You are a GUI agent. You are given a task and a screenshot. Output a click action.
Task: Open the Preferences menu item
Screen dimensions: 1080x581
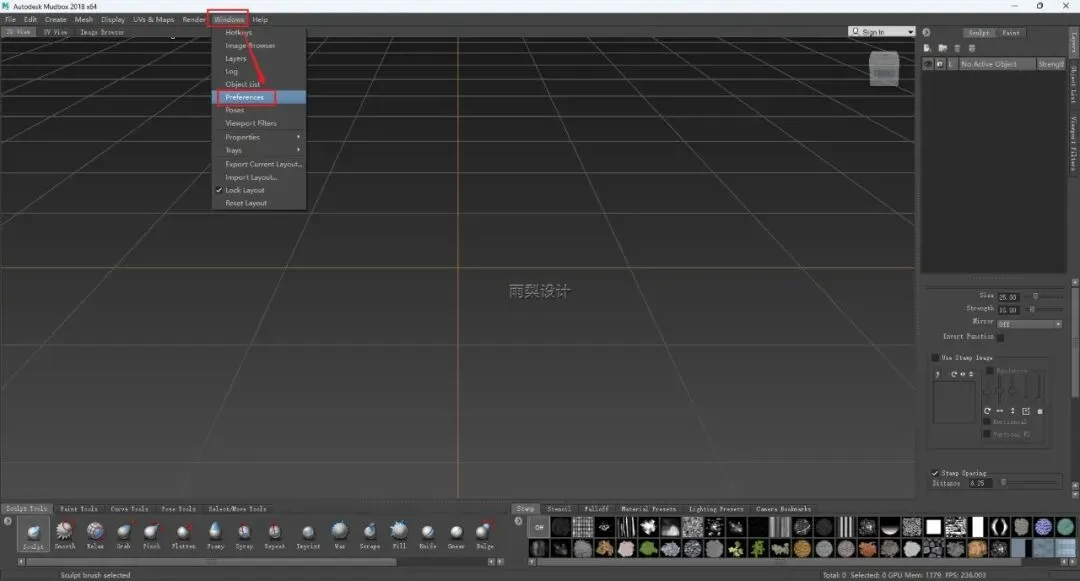click(259, 97)
